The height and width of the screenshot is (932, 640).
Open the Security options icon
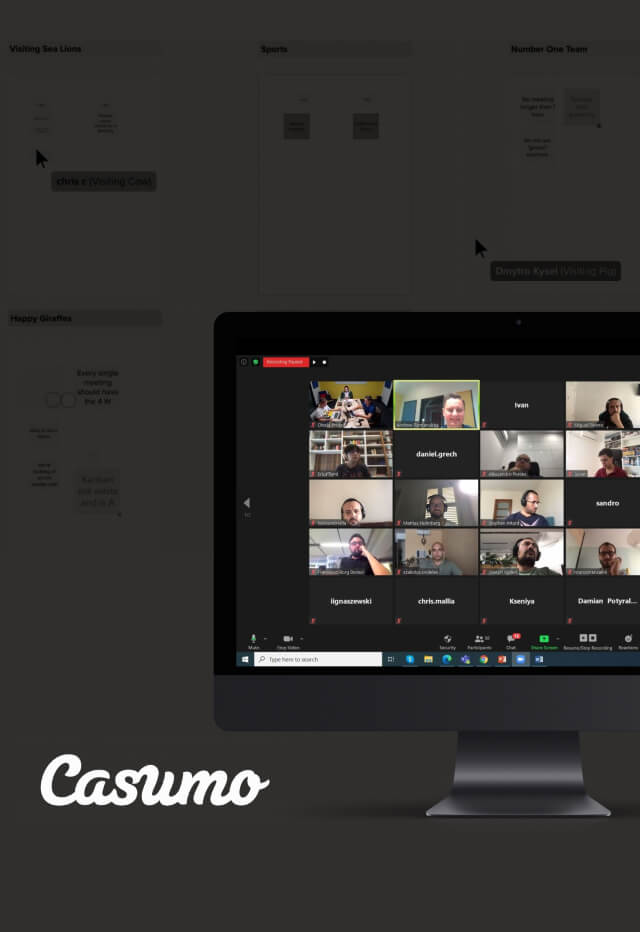[x=447, y=638]
